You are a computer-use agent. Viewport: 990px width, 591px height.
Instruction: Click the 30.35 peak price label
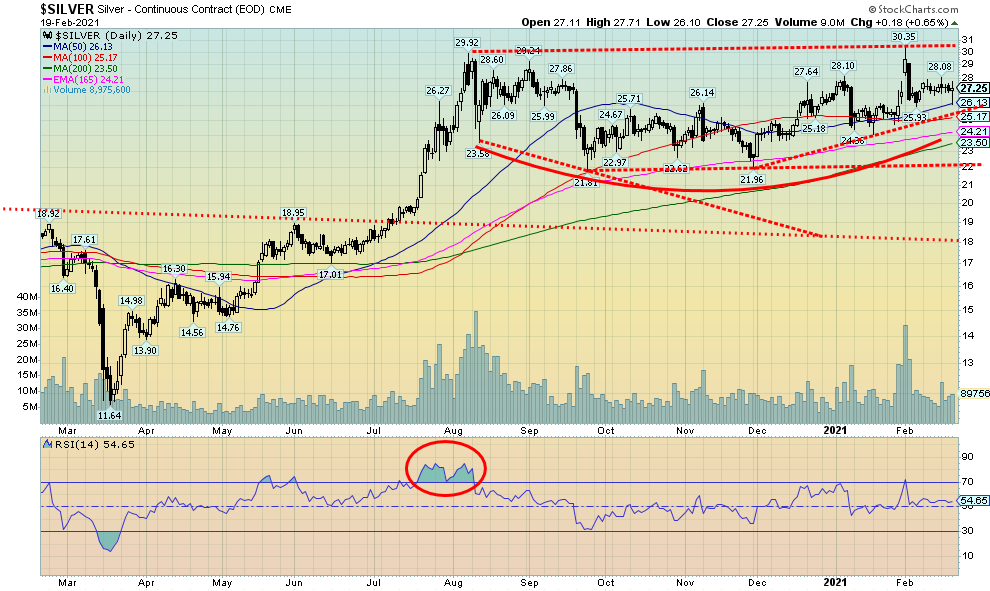coord(905,36)
